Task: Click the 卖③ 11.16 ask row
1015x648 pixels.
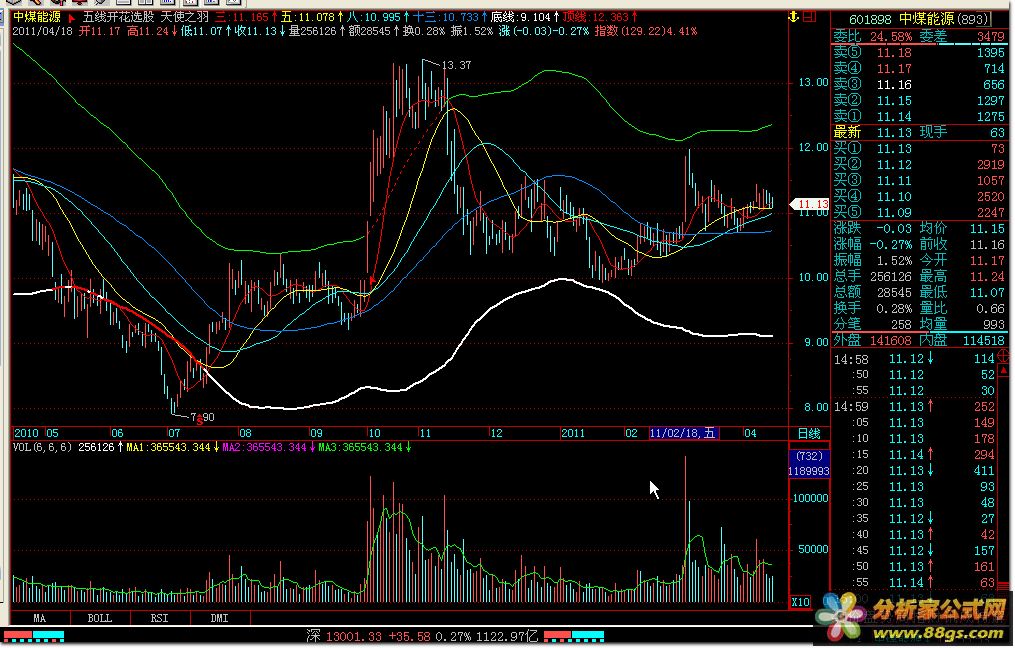Action: tap(919, 85)
